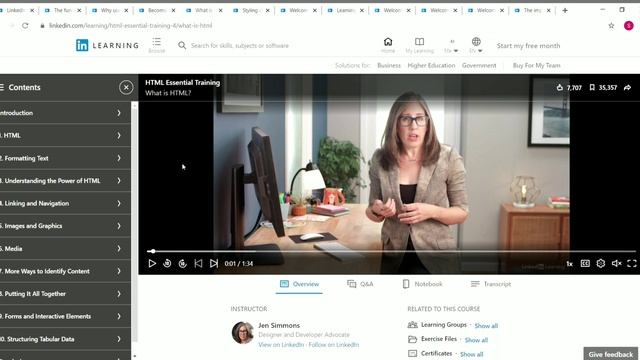
Task: Reload the page in browser
Action: pos(25,25)
